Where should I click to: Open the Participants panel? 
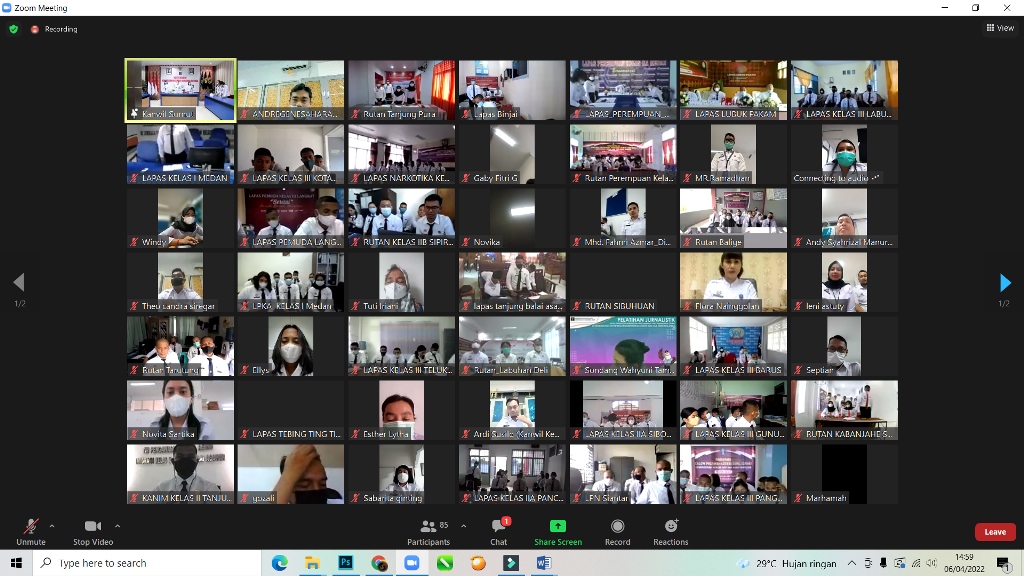(x=429, y=530)
